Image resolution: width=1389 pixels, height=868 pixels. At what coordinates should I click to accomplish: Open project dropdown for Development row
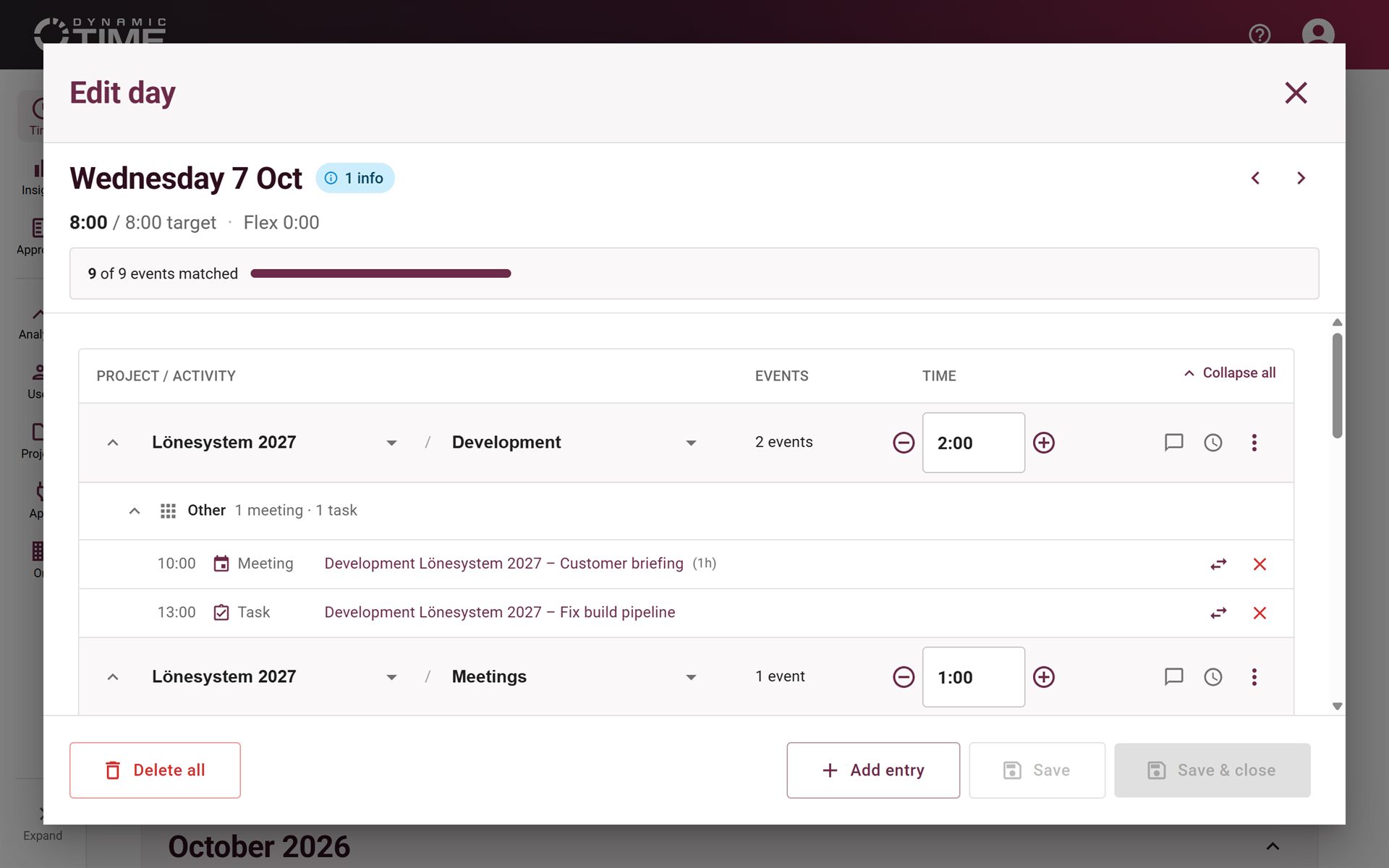coord(391,443)
